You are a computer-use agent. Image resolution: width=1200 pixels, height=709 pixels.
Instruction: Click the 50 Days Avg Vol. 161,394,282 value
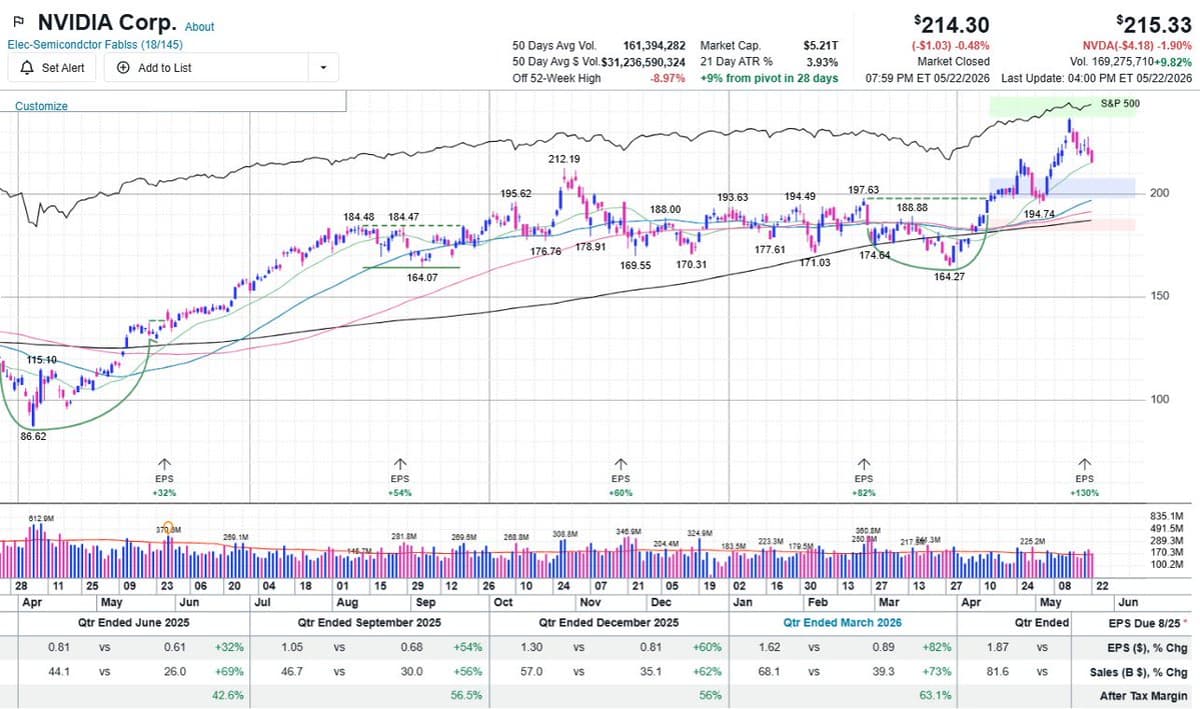click(654, 46)
